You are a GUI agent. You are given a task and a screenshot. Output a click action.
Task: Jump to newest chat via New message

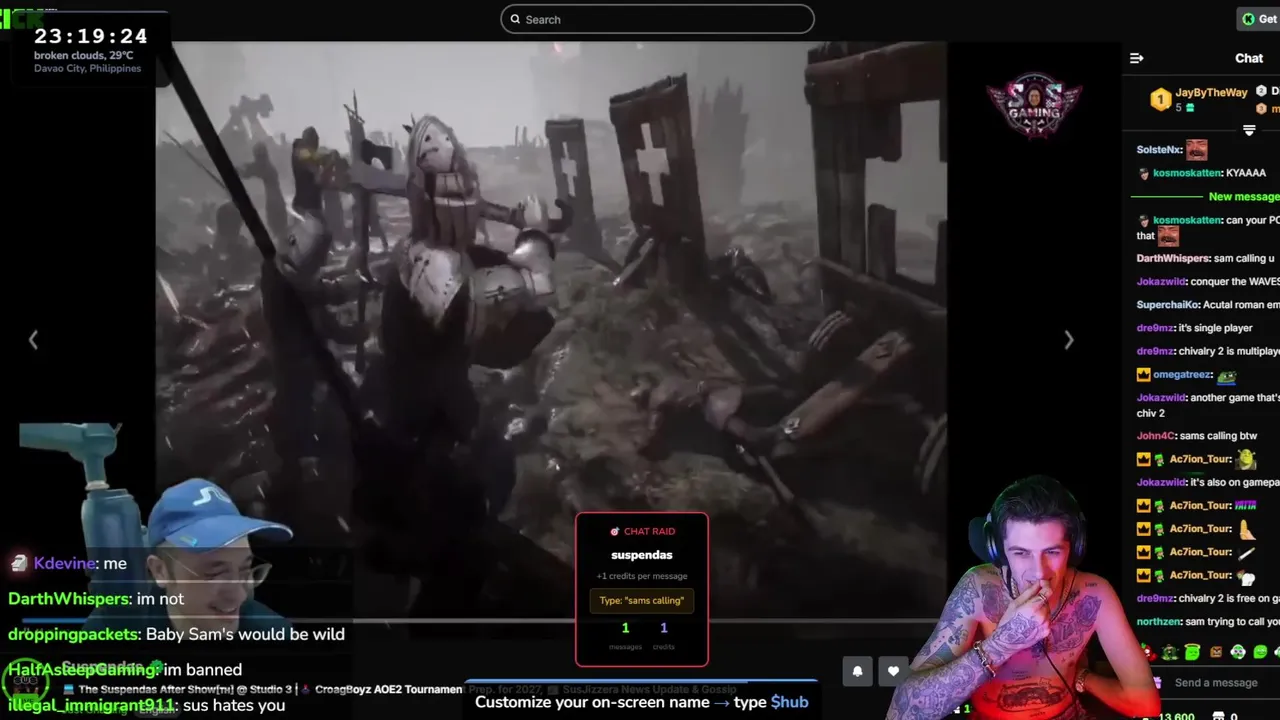tap(1243, 196)
